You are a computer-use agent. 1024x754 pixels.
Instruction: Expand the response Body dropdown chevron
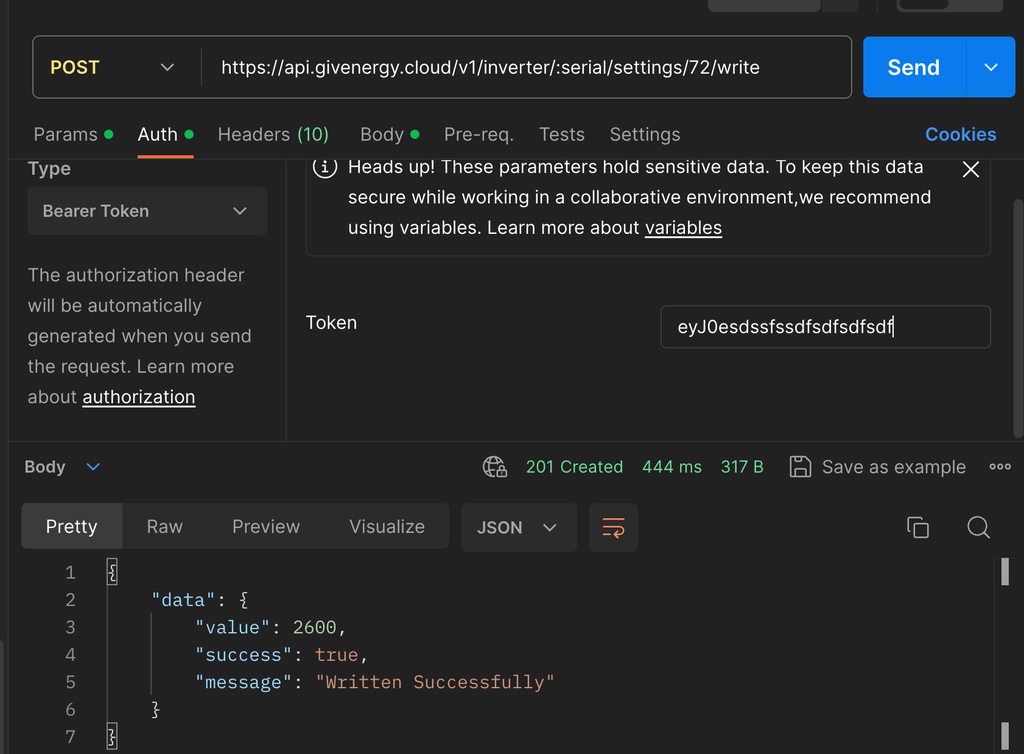coord(93,467)
